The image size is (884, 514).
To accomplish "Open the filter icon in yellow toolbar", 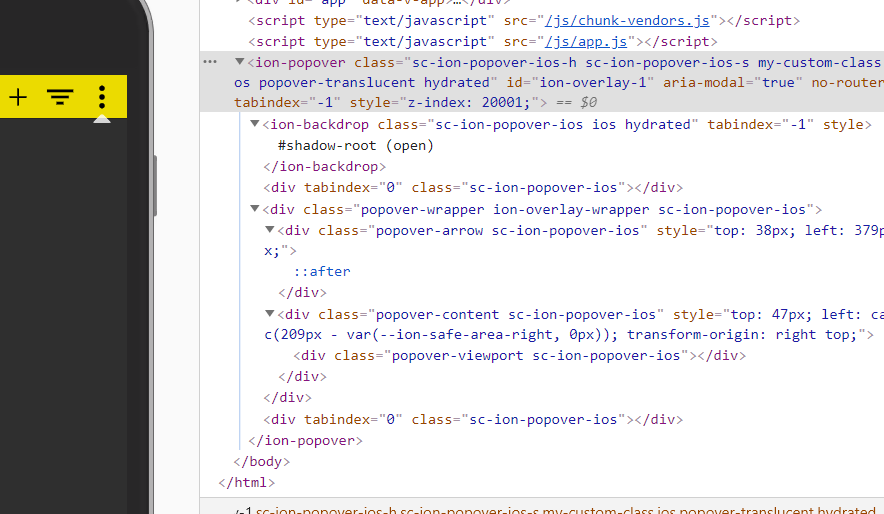I will (60, 97).
